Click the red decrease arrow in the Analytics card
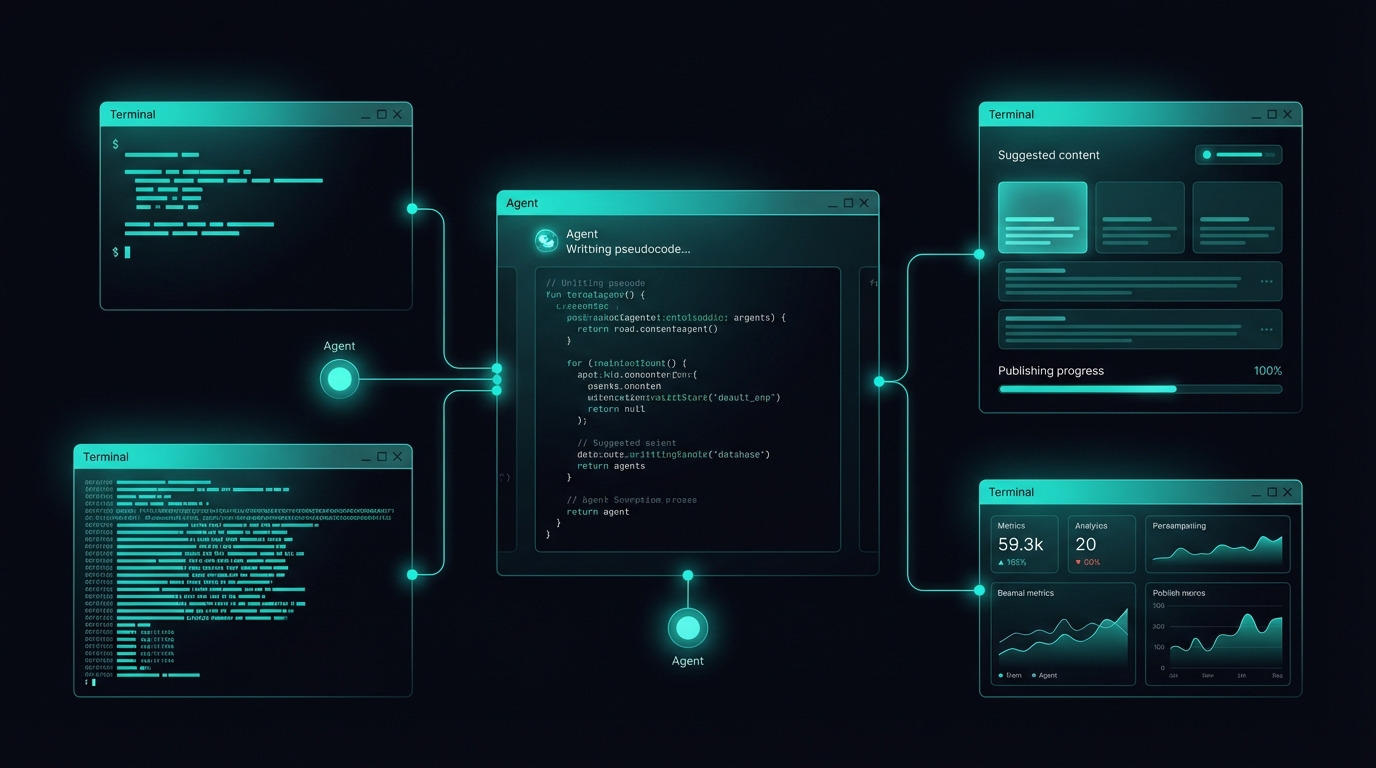Screen dimensions: 1376x768 click(x=1080, y=562)
